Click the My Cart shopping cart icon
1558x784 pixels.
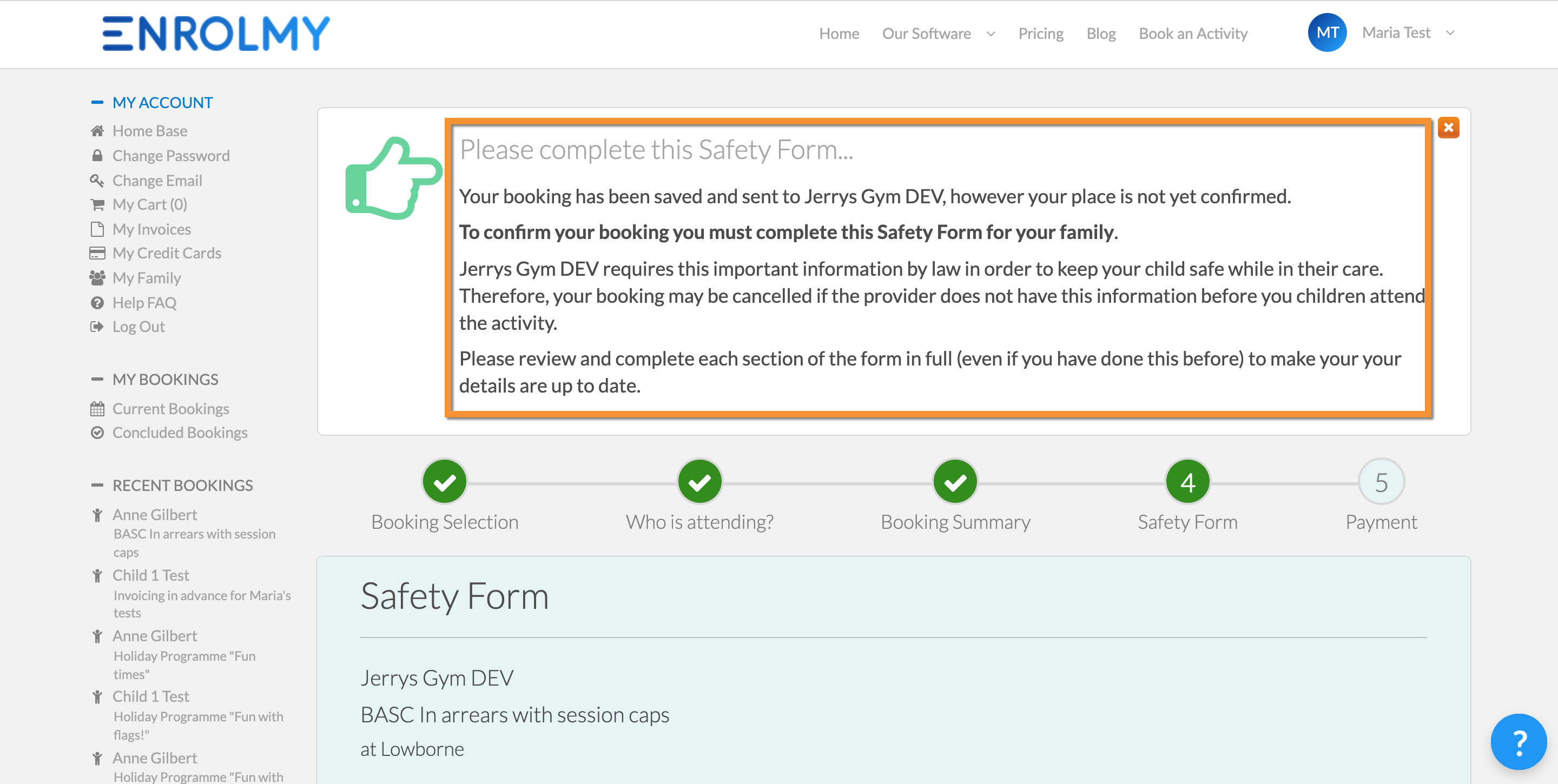click(x=97, y=204)
